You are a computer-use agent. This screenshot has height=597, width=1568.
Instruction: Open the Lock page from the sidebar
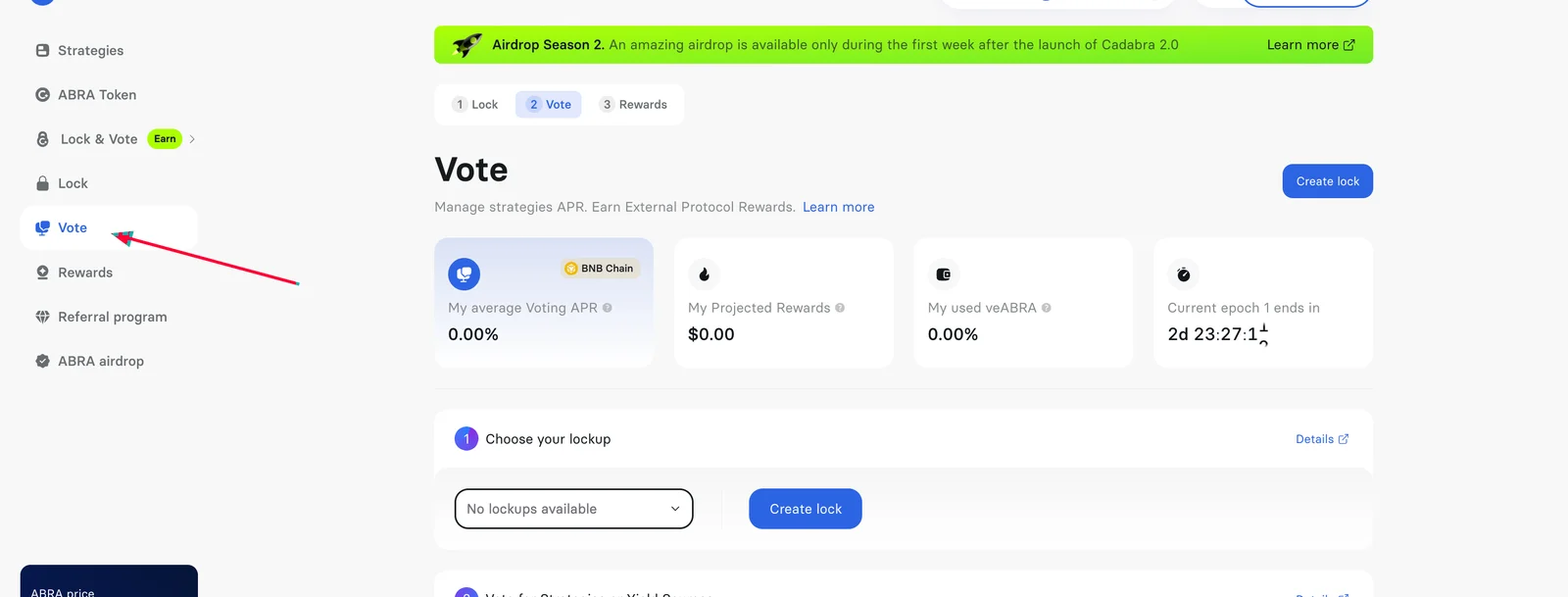pos(62,183)
